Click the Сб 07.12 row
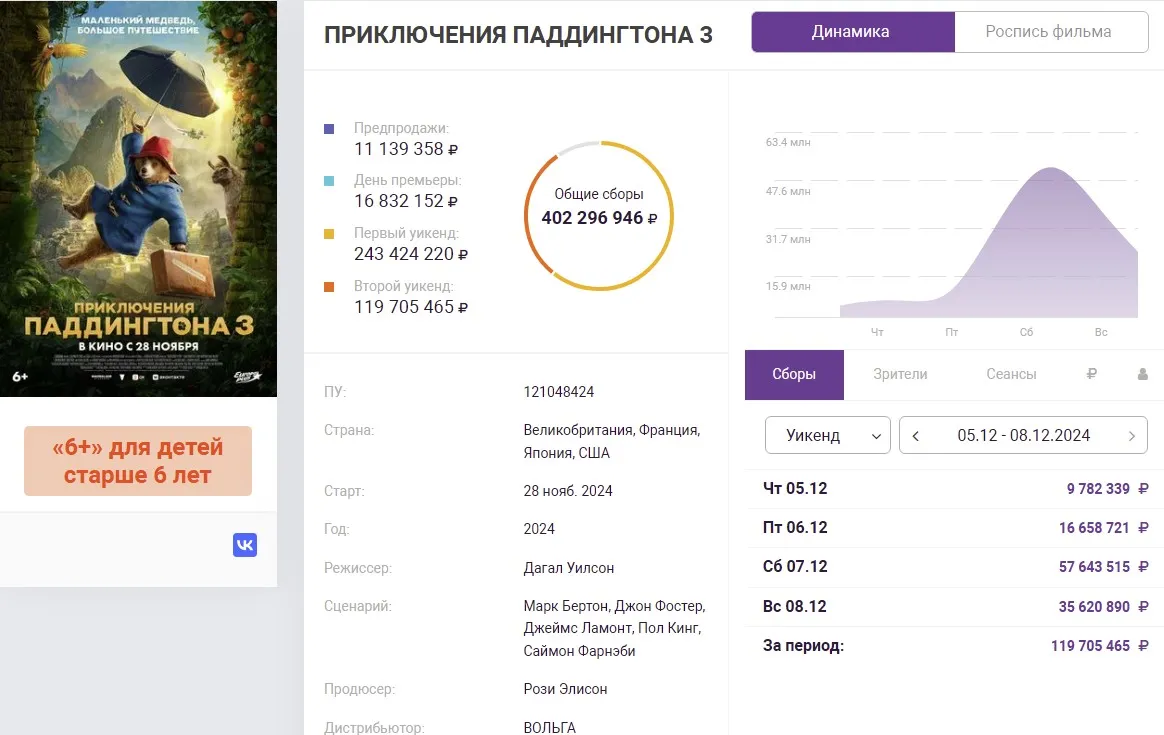The image size is (1164, 735). (955, 567)
